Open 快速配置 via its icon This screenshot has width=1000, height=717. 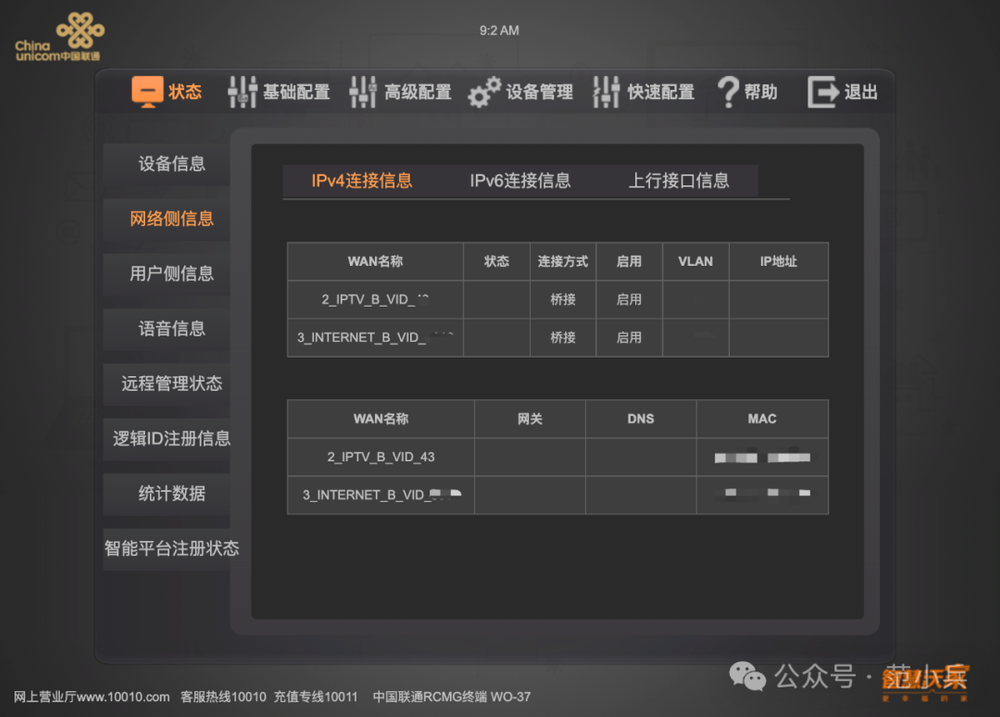click(606, 91)
